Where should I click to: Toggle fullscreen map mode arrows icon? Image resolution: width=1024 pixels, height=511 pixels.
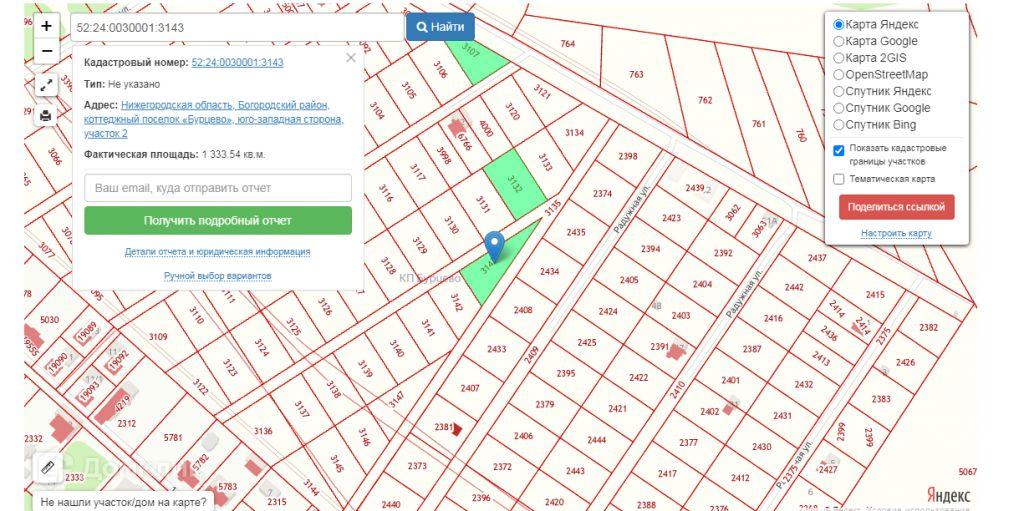click(46, 84)
